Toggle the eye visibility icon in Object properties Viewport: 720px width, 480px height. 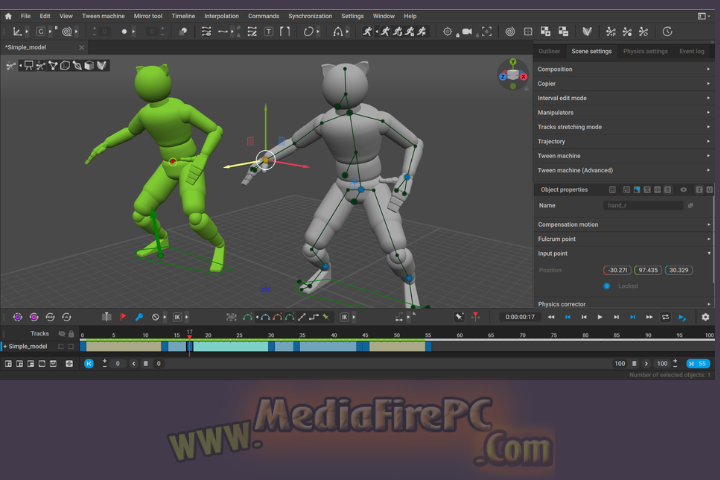(x=683, y=190)
